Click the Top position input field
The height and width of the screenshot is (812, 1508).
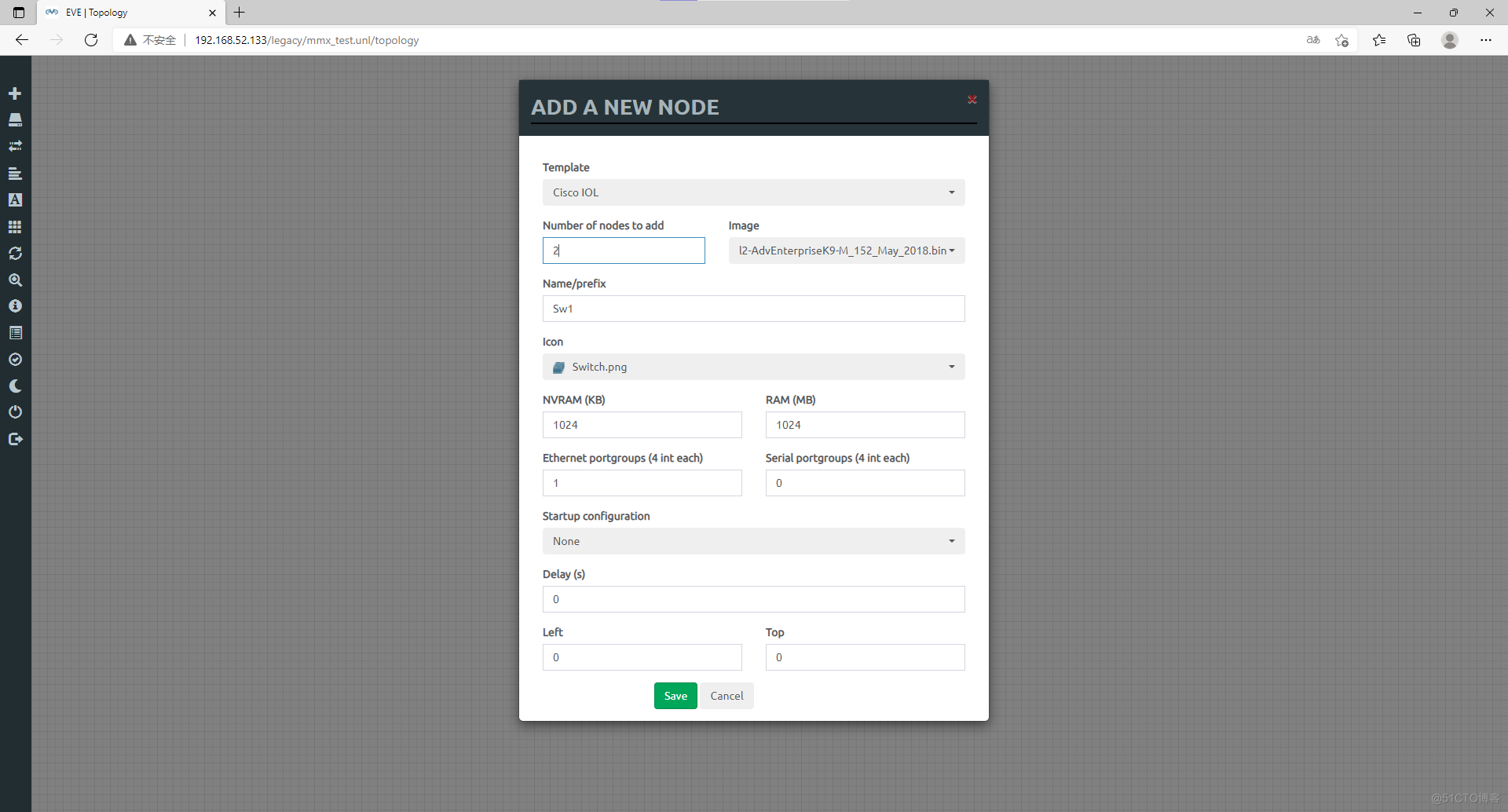(865, 657)
